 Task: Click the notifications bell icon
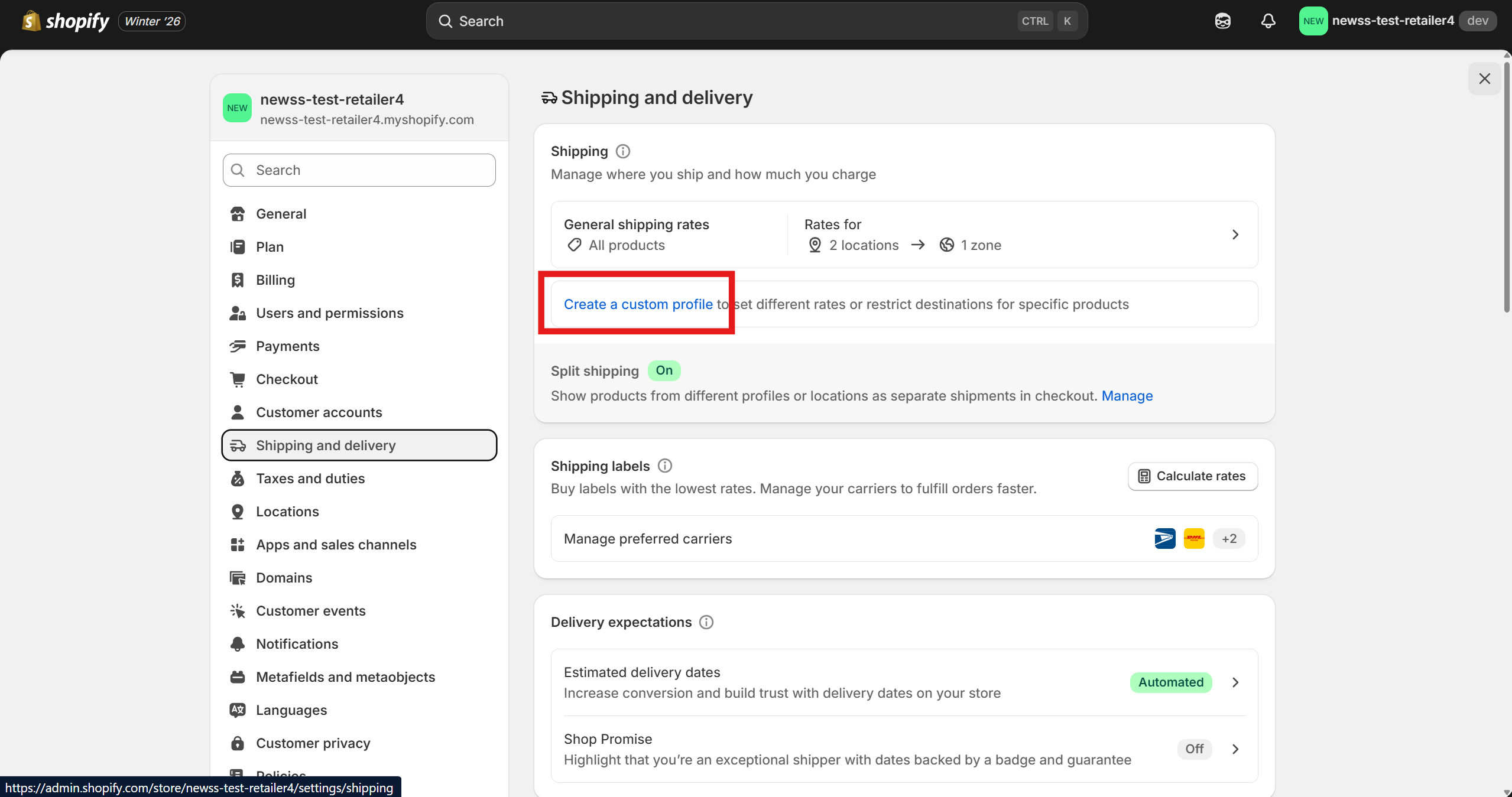(x=1268, y=21)
